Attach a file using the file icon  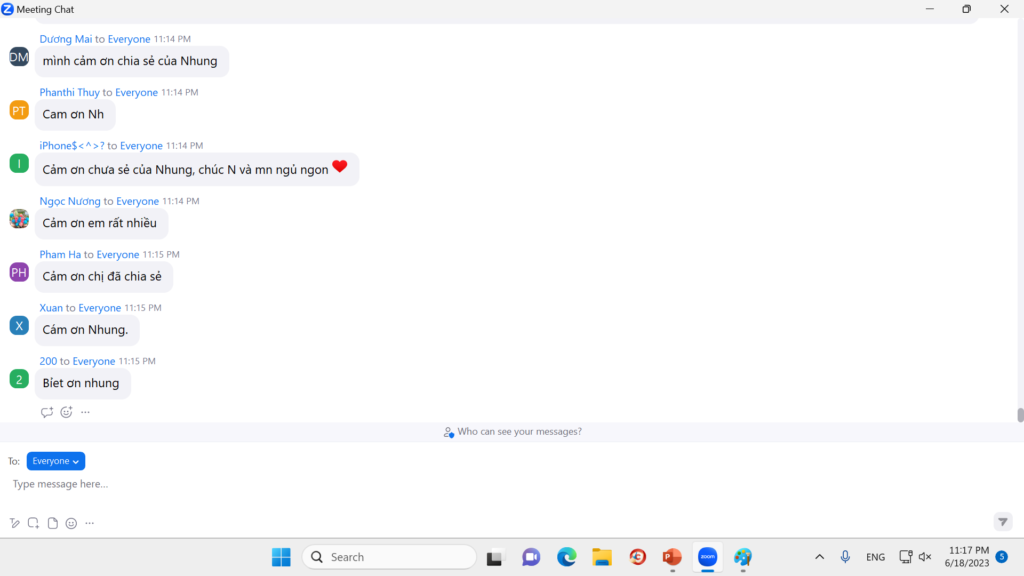click(x=52, y=523)
